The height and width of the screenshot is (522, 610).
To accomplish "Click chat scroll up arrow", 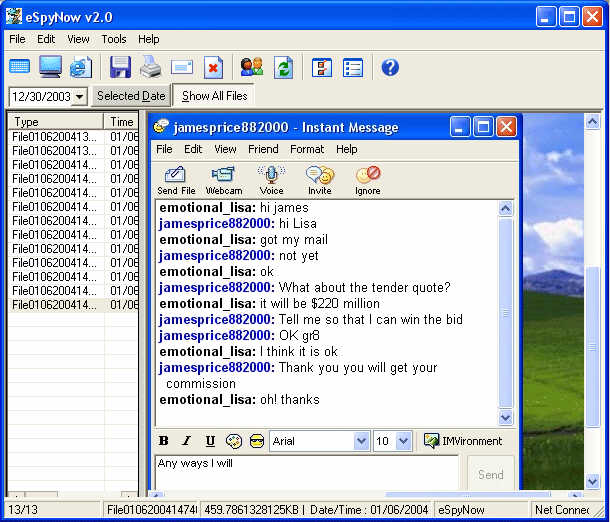I will coord(505,208).
